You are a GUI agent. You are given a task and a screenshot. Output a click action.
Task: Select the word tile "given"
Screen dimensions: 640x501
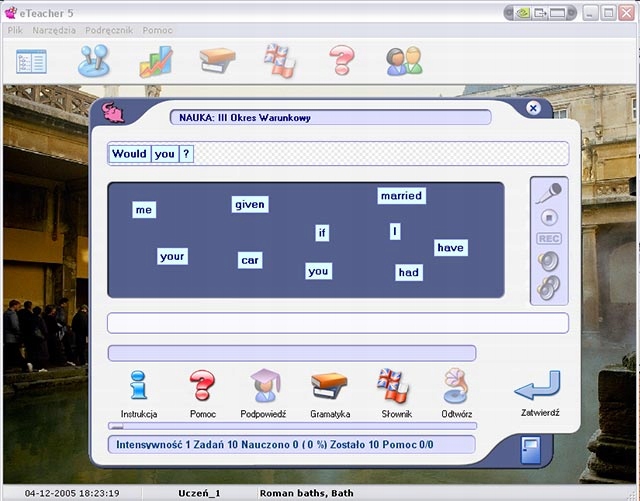(250, 204)
